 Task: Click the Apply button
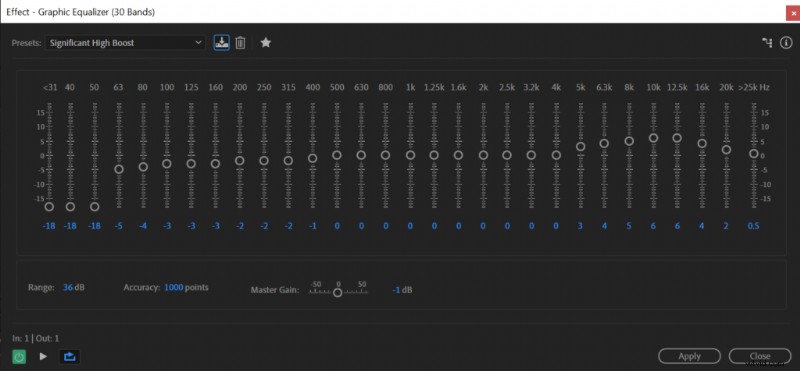tap(689, 356)
